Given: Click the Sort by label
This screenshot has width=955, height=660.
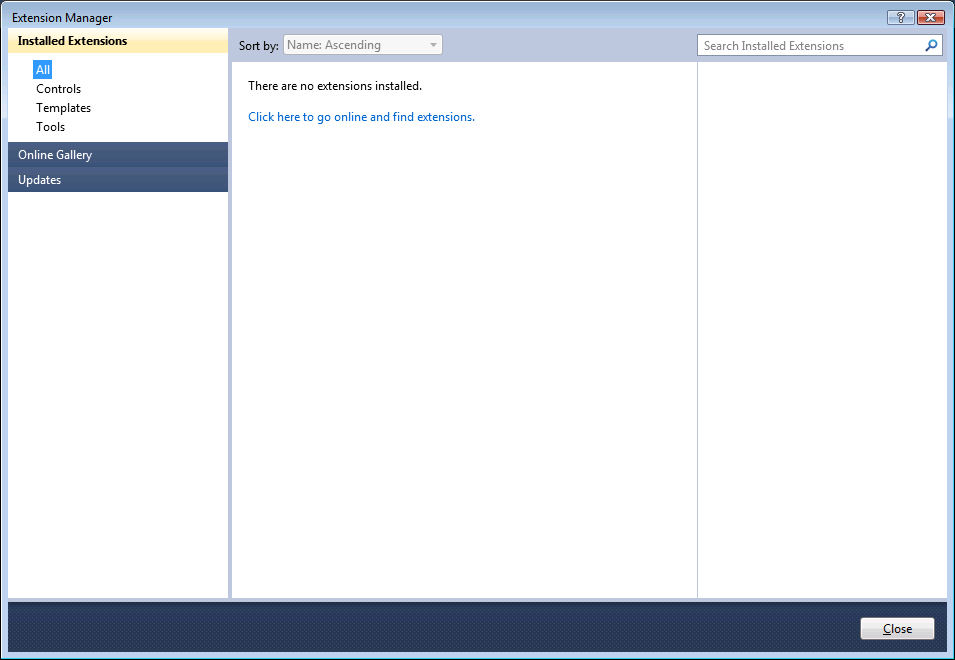Looking at the screenshot, I should coord(258,46).
